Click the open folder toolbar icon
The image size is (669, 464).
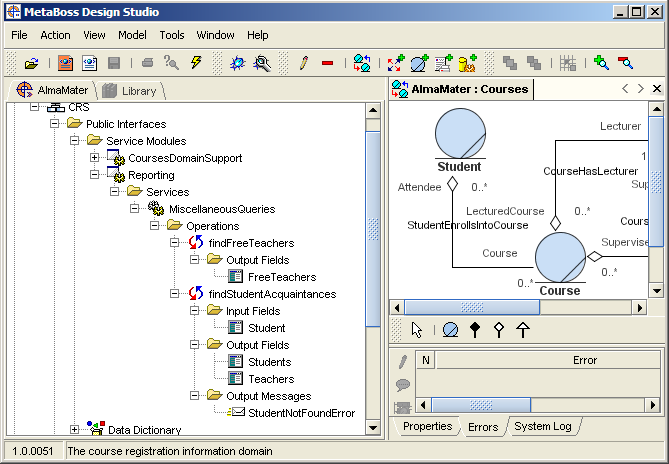point(31,64)
